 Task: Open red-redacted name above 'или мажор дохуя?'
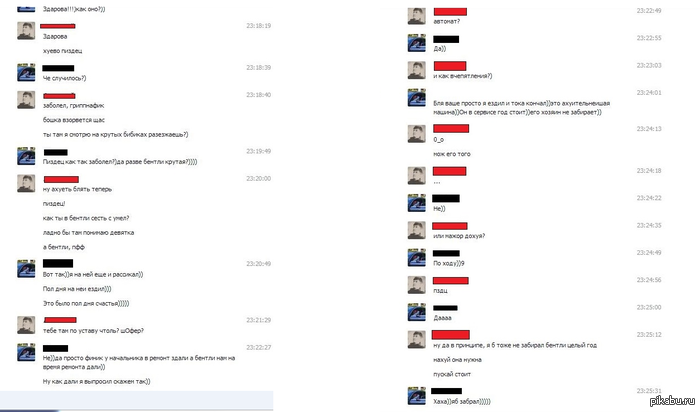450,226
